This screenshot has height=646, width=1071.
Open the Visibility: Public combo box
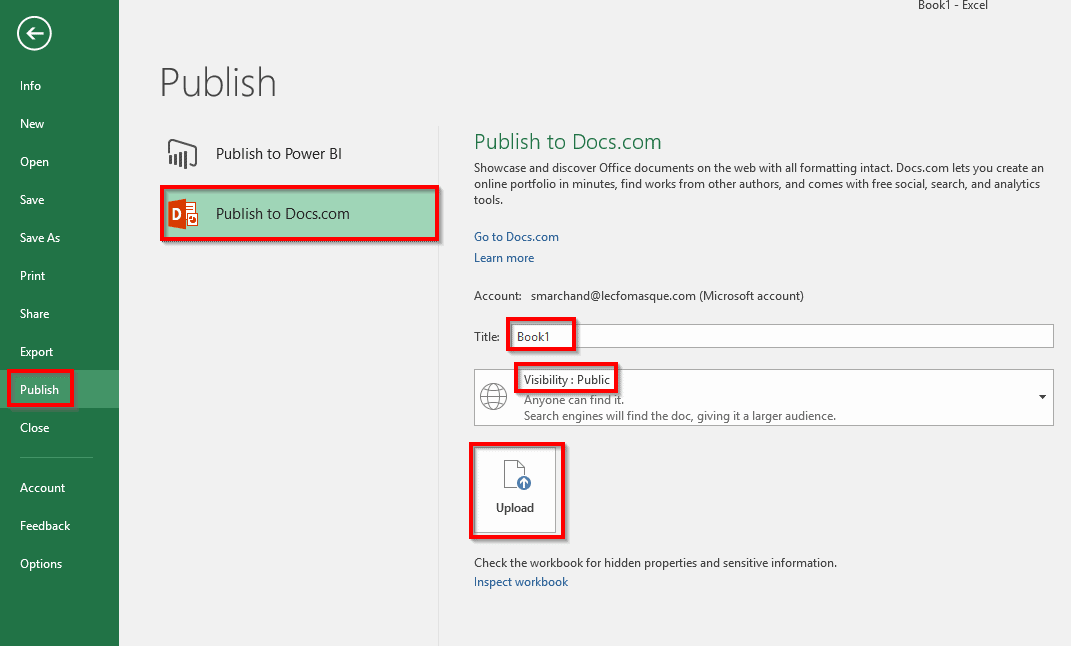762,397
